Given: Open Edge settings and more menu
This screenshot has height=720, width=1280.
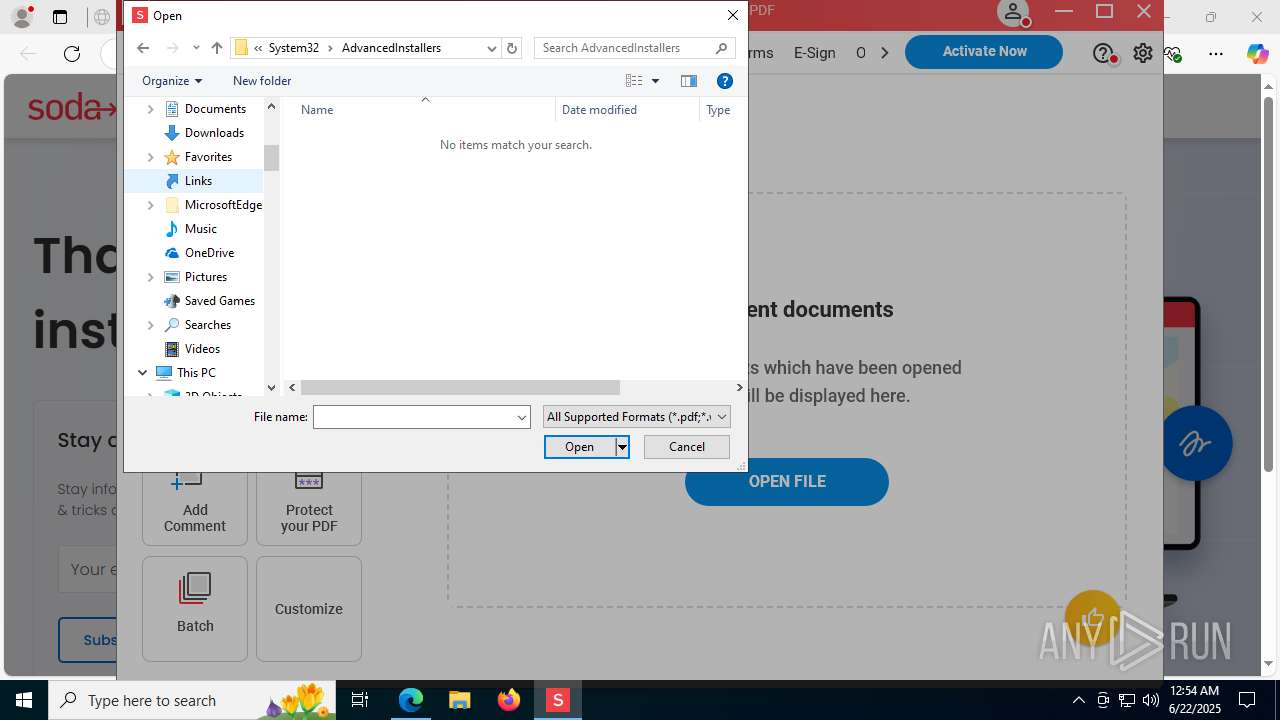Looking at the screenshot, I should (x=1216, y=54).
